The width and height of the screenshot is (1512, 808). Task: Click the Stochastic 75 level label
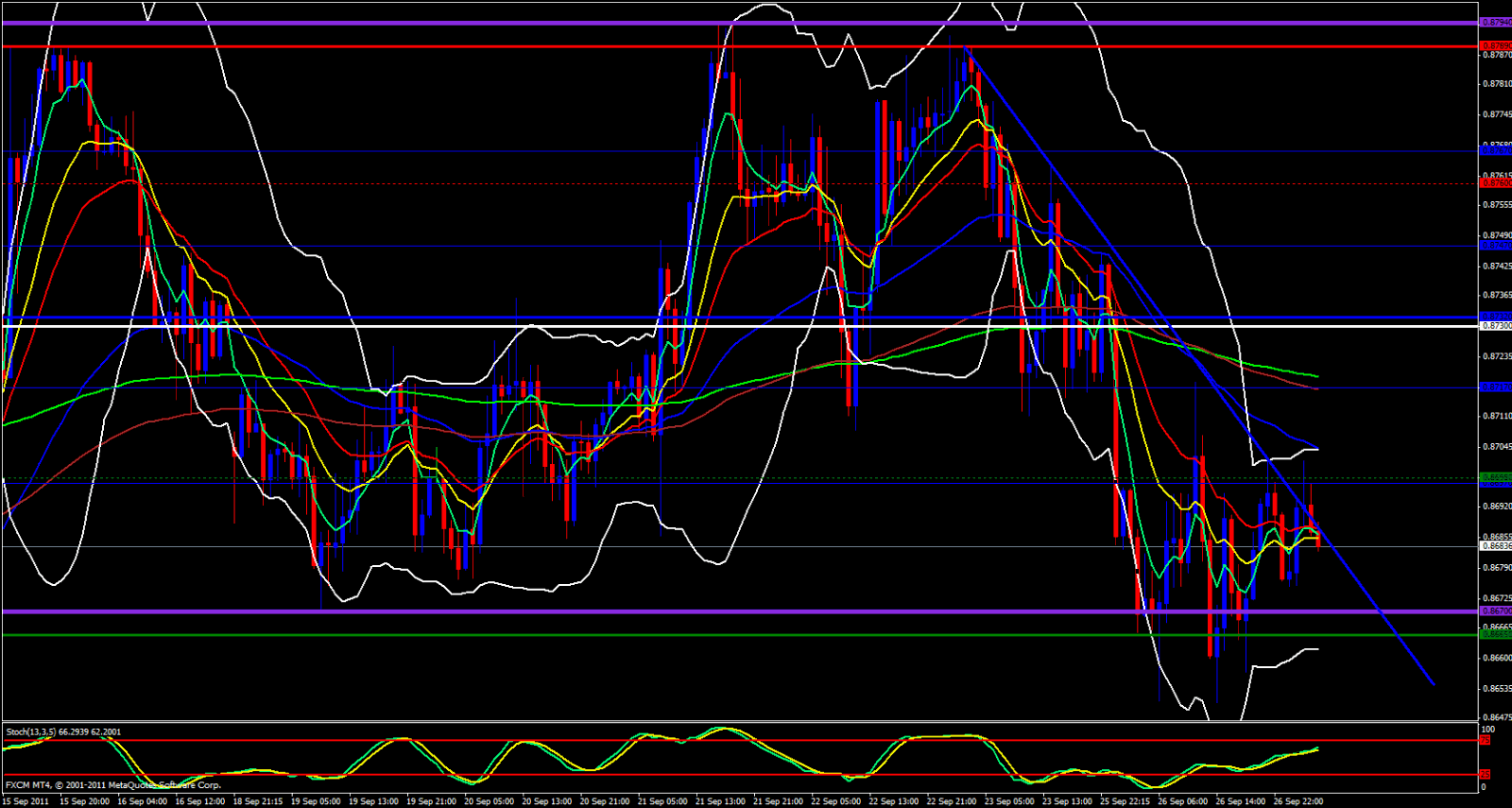pyautogui.click(x=1486, y=741)
